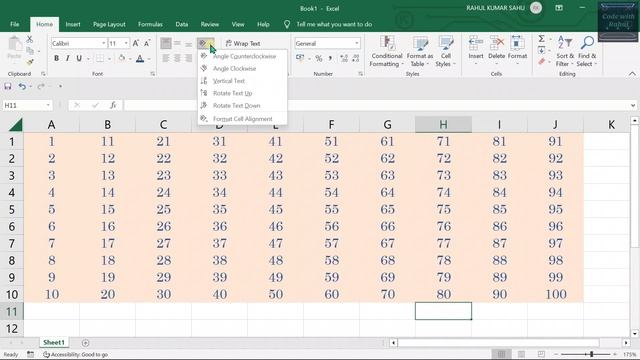
Task: Click the Bold formatting icon
Action: coord(56,58)
